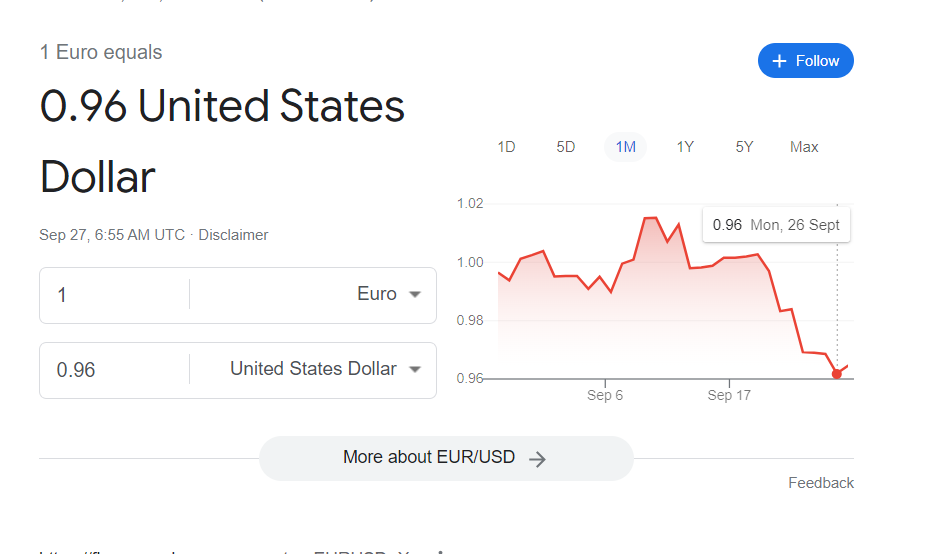Open the Euro currency dropdown arrow
931x554 pixels.
[416, 294]
